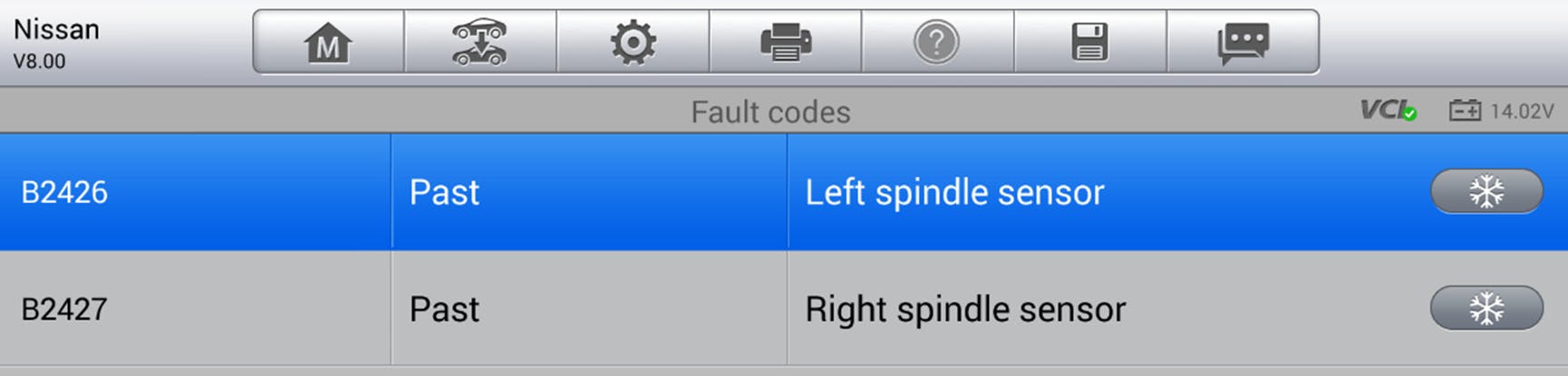This screenshot has height=376, width=1568.
Task: Click the Right spindle sensor description
Action: [x=965, y=309]
